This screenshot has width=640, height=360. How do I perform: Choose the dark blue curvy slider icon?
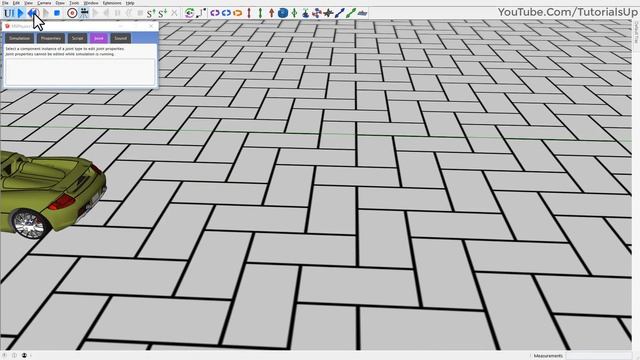[x=340, y=13]
